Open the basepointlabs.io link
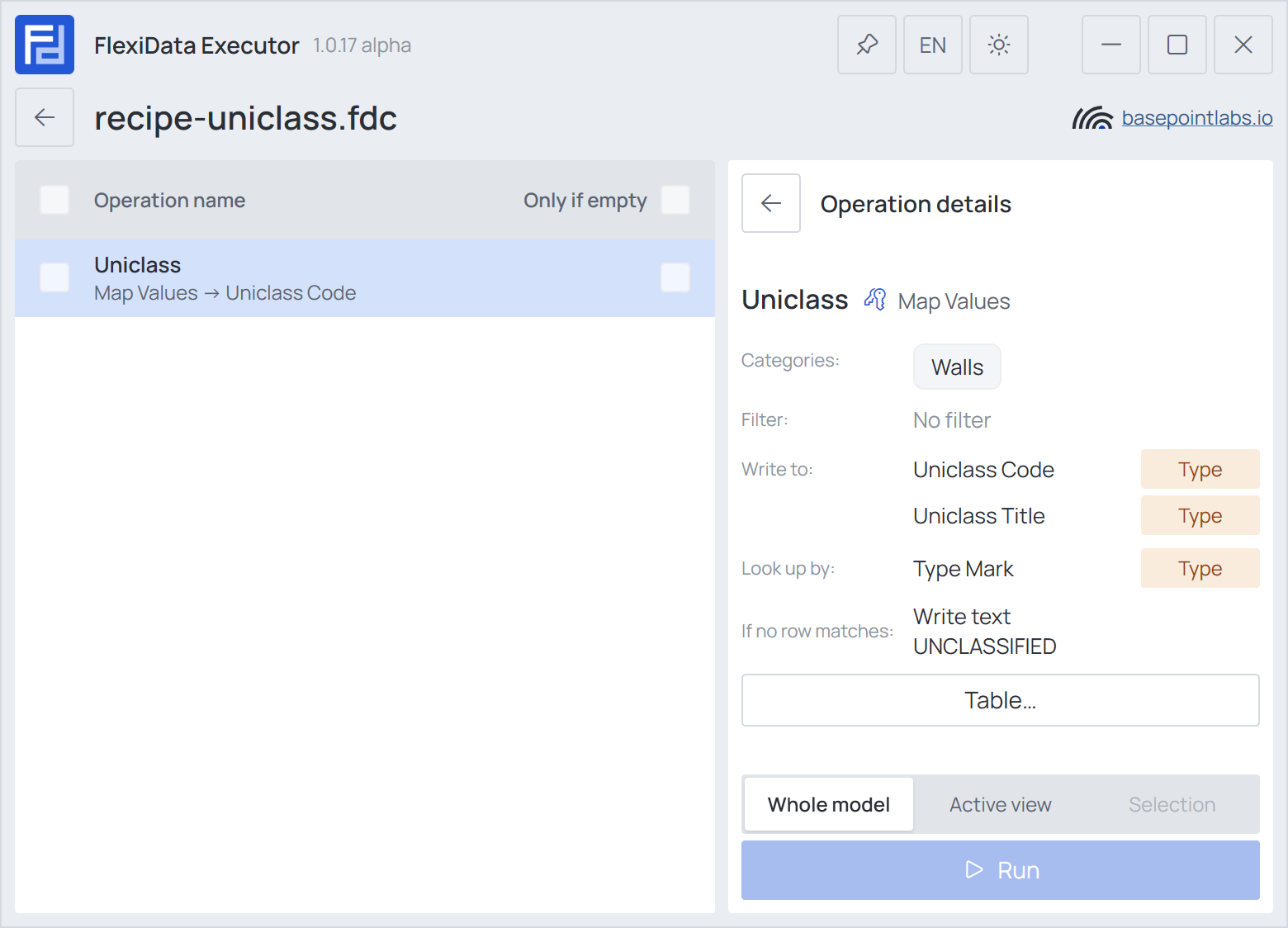The height and width of the screenshot is (928, 1288). [1197, 118]
